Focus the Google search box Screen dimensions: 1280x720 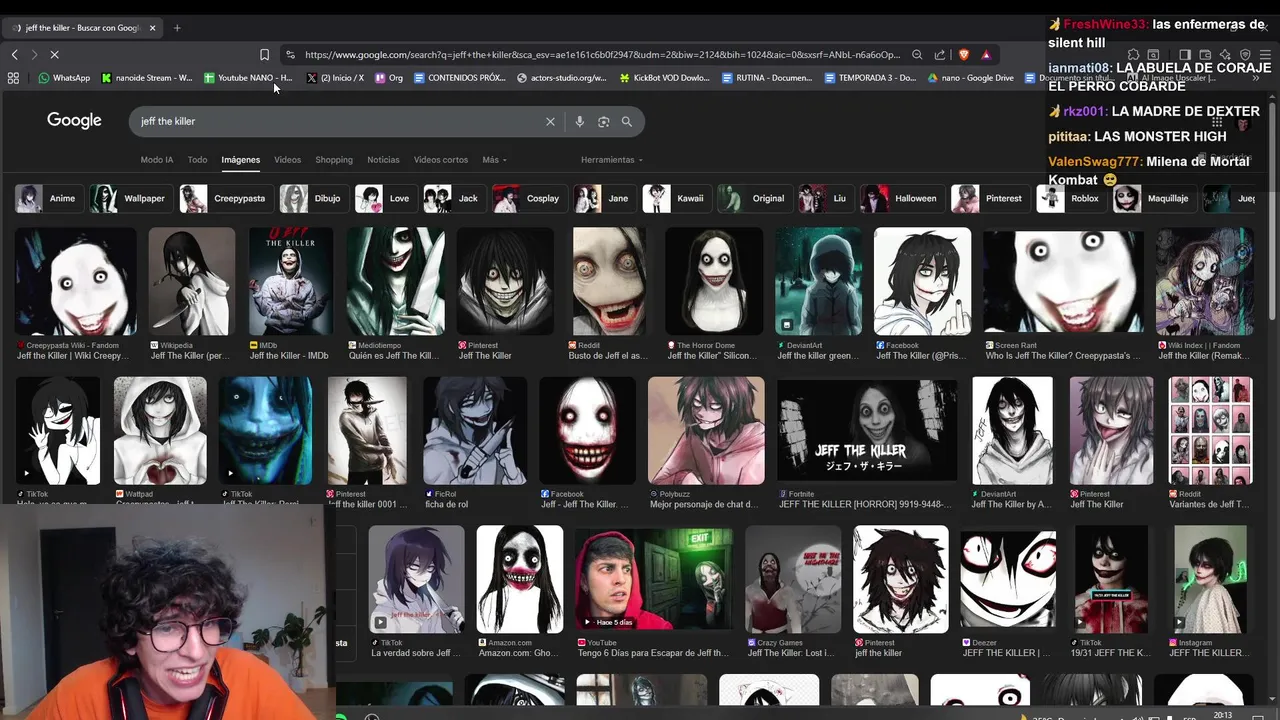click(340, 121)
